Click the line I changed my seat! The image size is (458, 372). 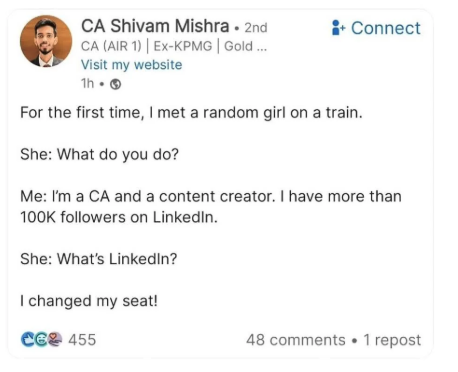(89, 301)
